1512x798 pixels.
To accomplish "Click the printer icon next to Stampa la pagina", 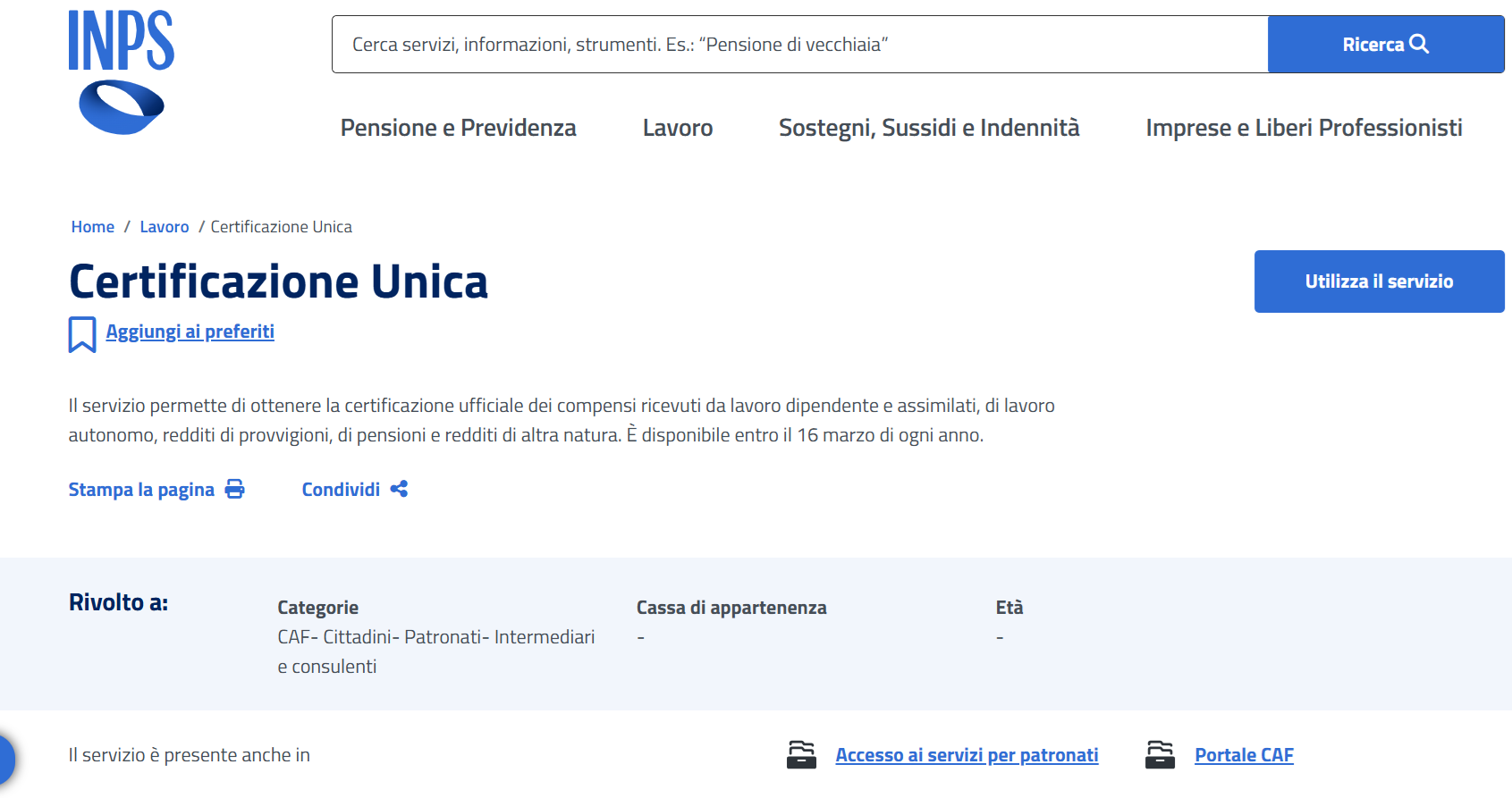I will 234,489.
